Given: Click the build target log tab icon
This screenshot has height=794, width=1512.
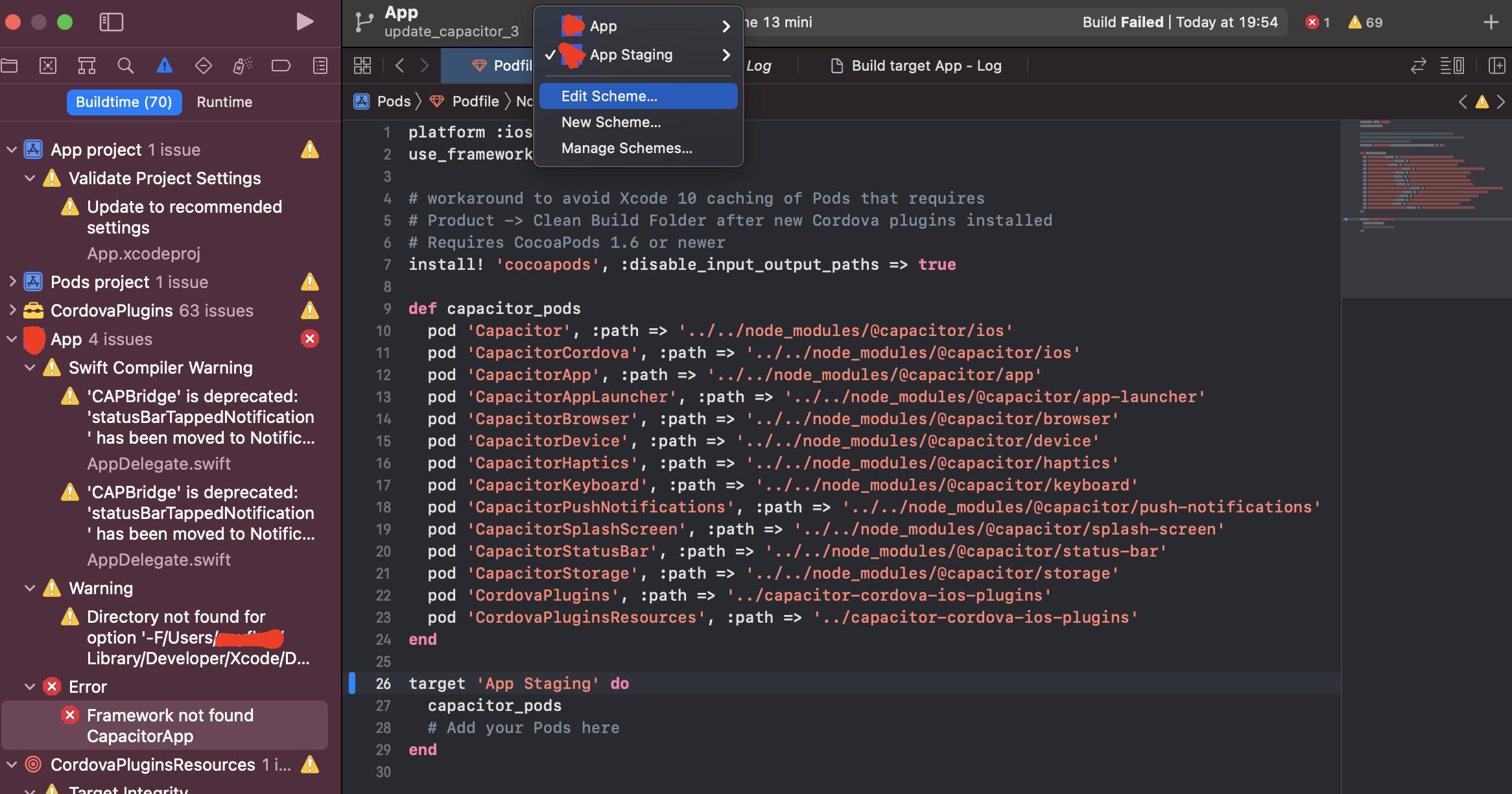Looking at the screenshot, I should (836, 64).
